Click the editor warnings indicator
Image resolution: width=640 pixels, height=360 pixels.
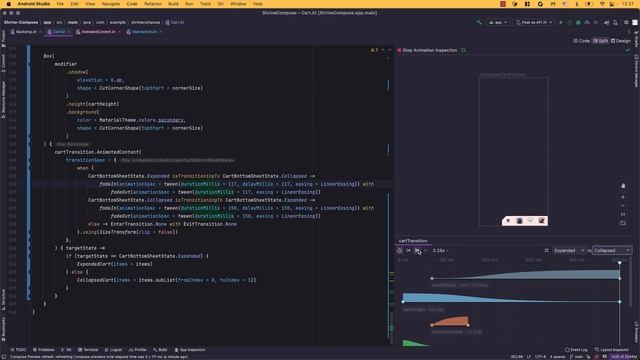tap(374, 50)
